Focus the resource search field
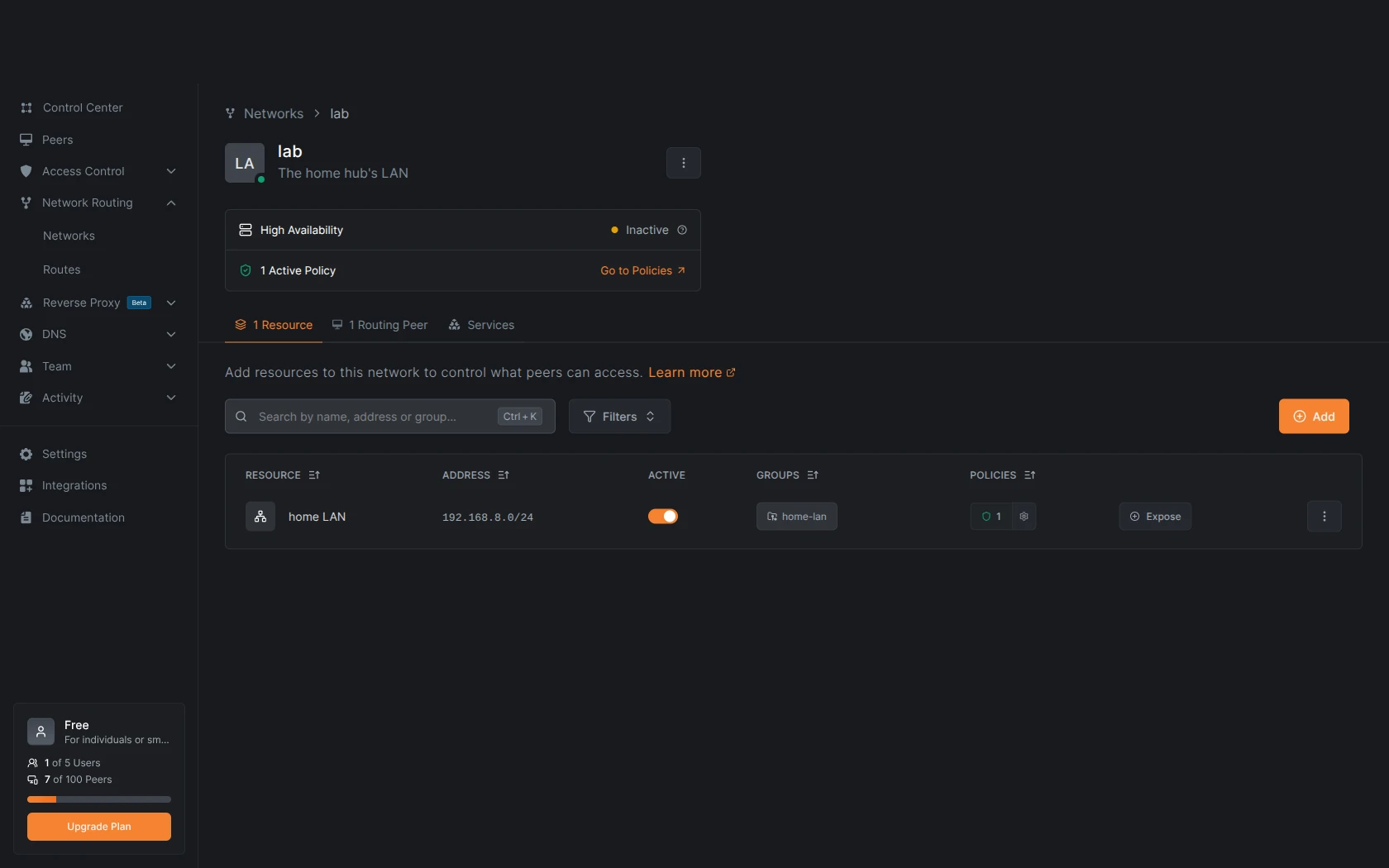This screenshot has height=868, width=1389. [x=390, y=417]
